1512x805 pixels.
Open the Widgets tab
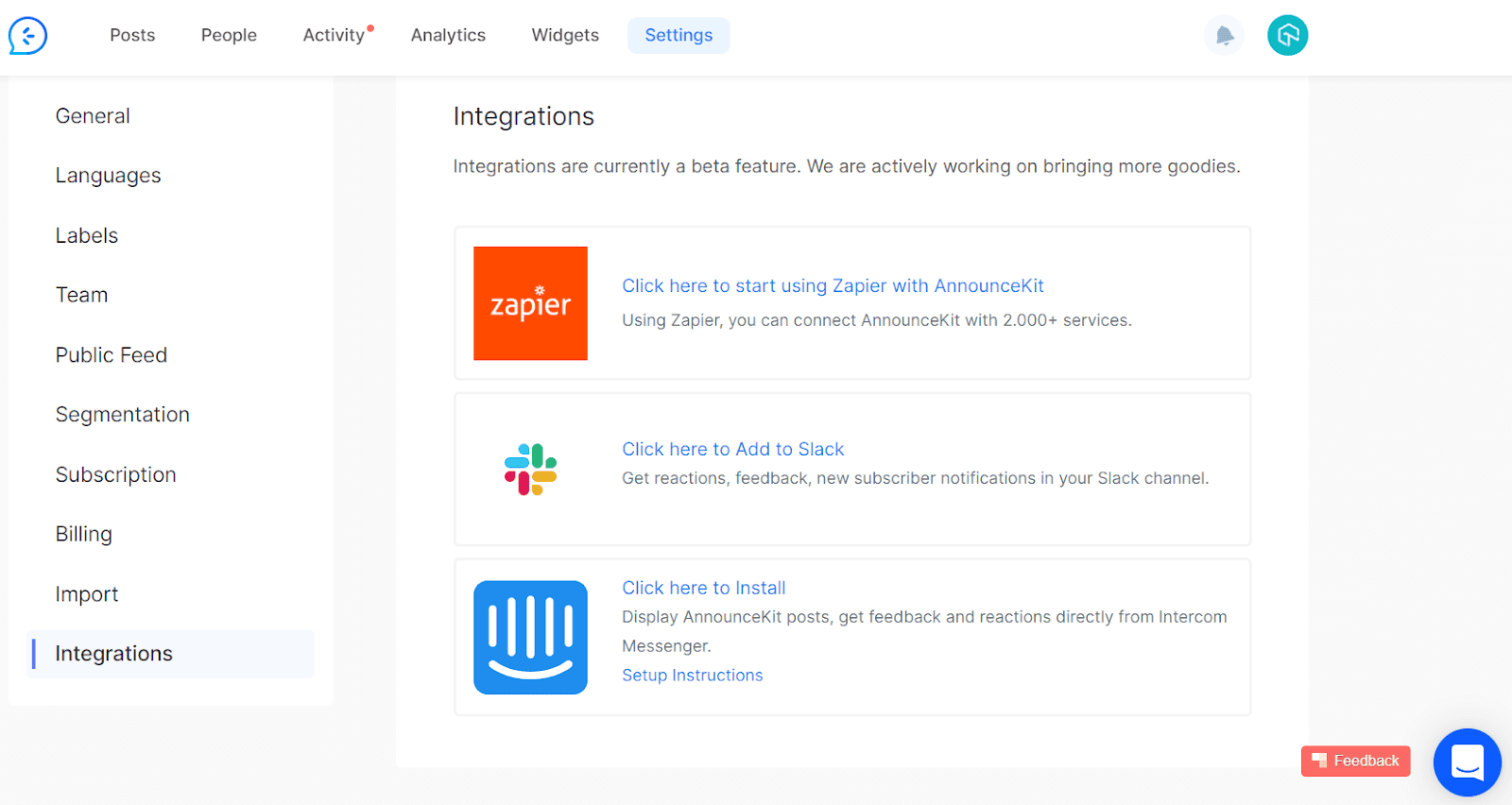pyautogui.click(x=565, y=35)
